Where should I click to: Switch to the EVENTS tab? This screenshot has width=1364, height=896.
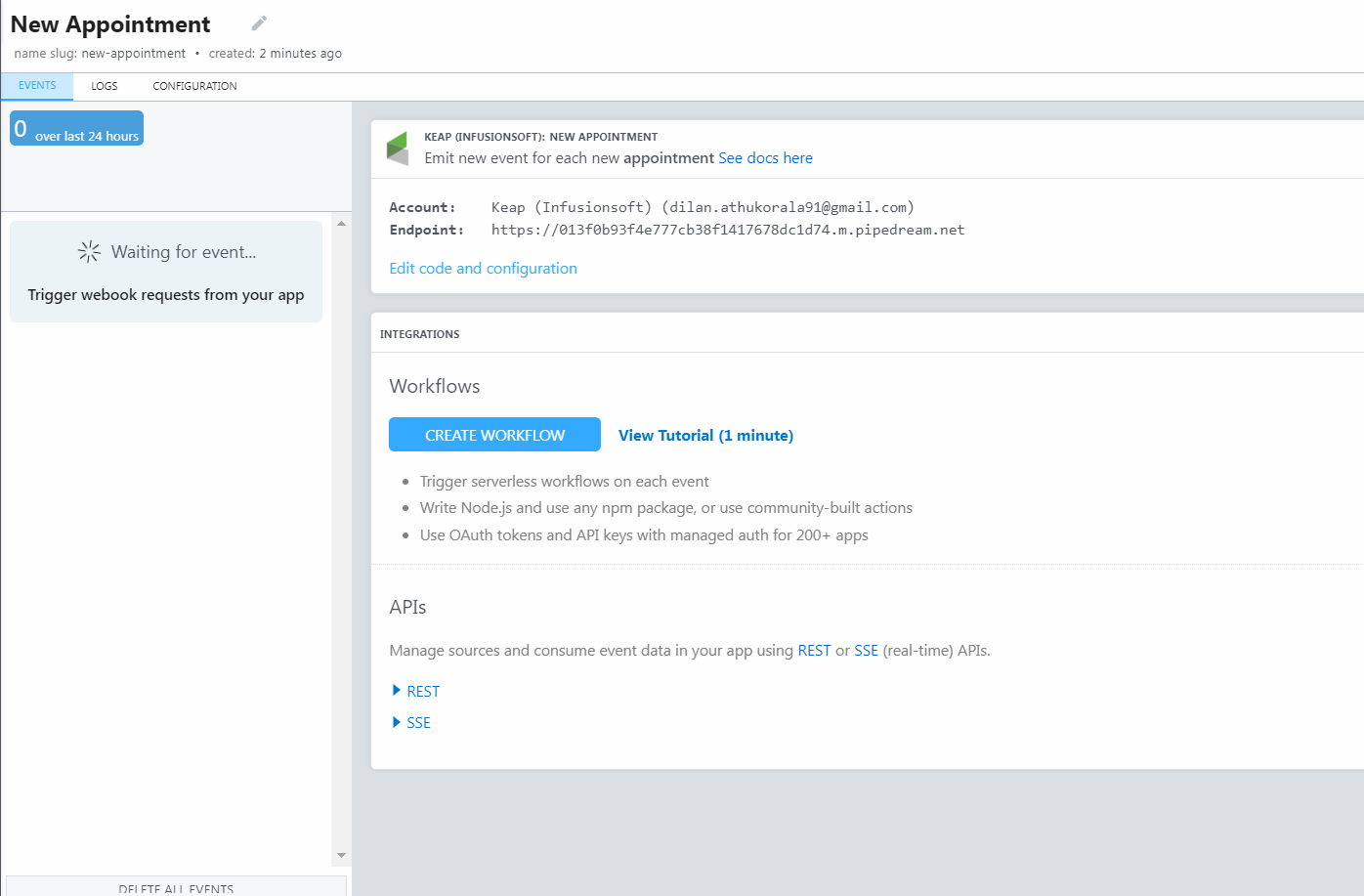[x=37, y=86]
